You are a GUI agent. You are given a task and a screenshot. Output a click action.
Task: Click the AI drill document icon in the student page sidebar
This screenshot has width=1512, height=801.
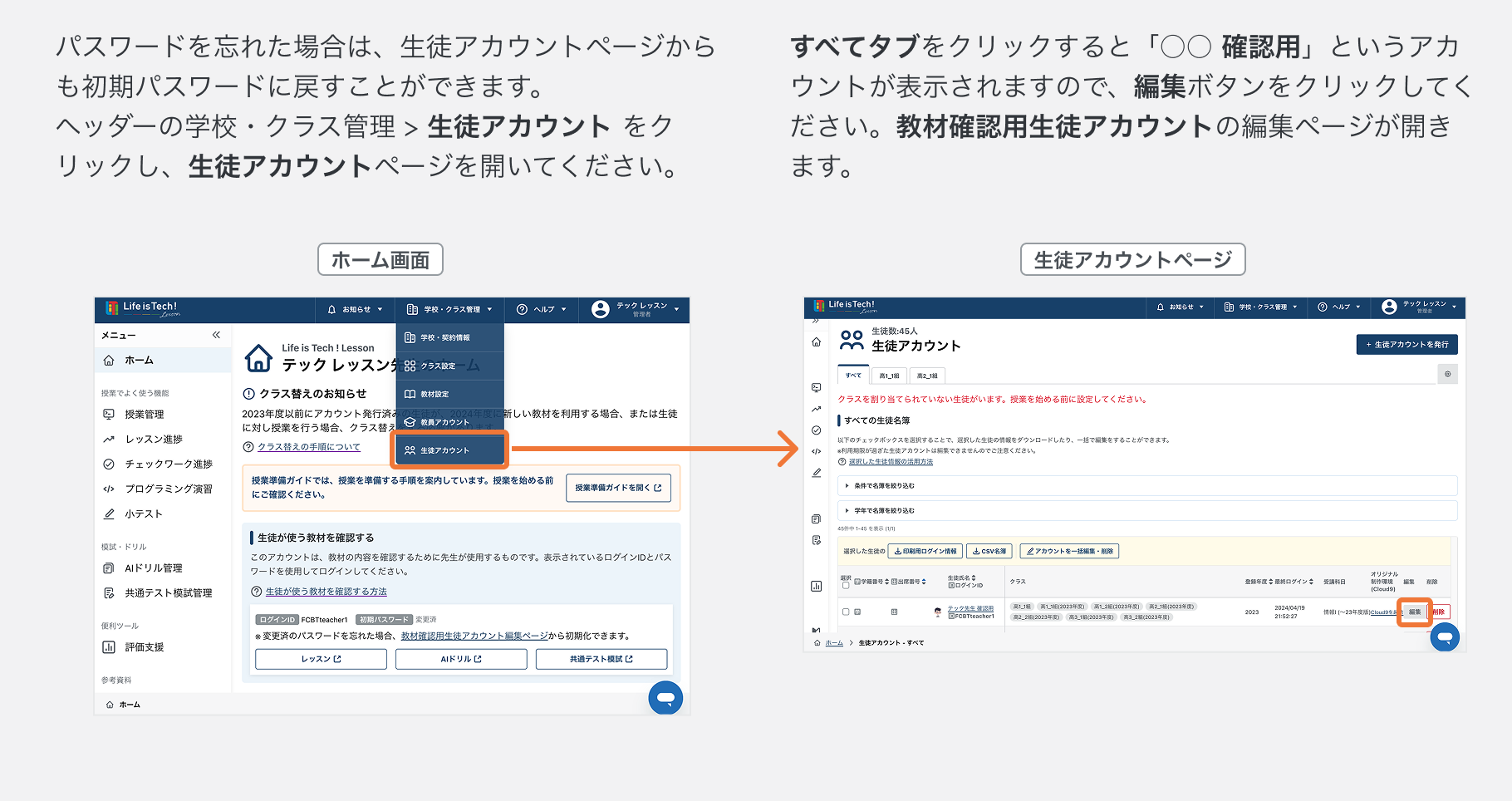pyautogui.click(x=816, y=519)
